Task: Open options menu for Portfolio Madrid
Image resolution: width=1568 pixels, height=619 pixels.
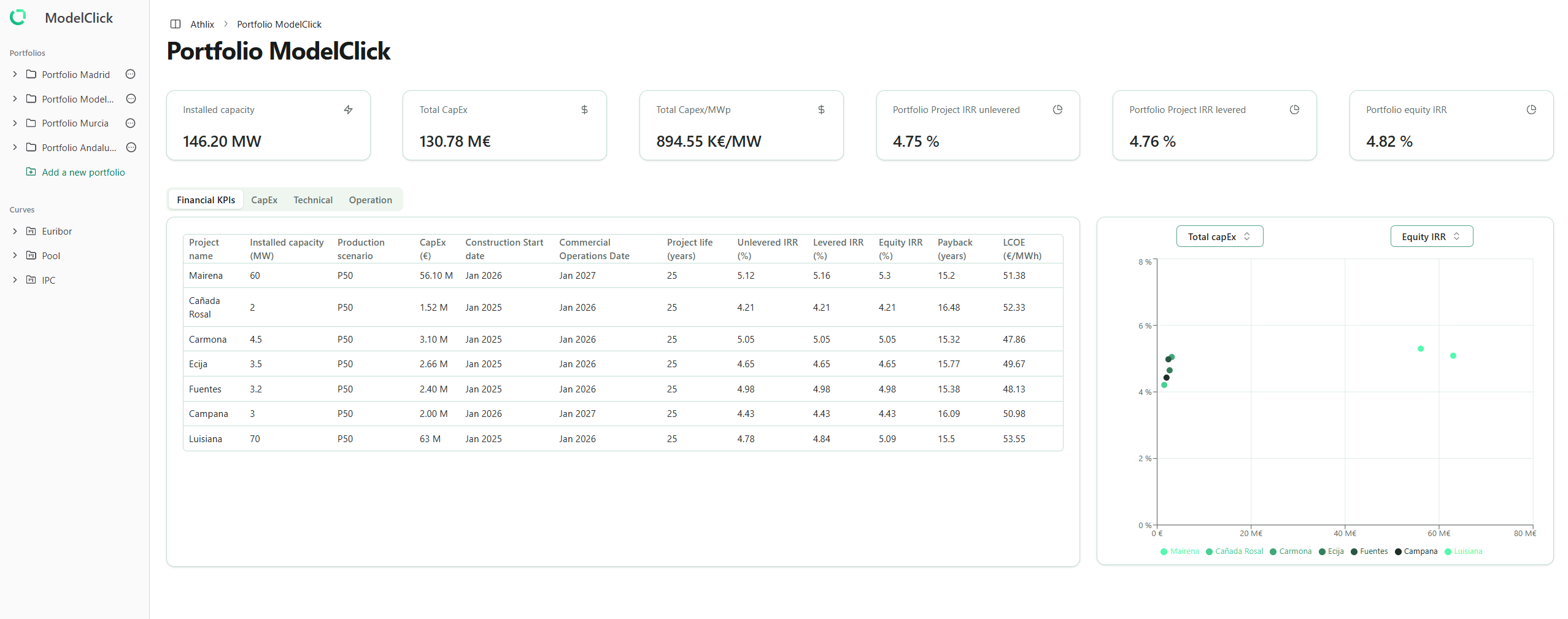Action: [x=130, y=74]
